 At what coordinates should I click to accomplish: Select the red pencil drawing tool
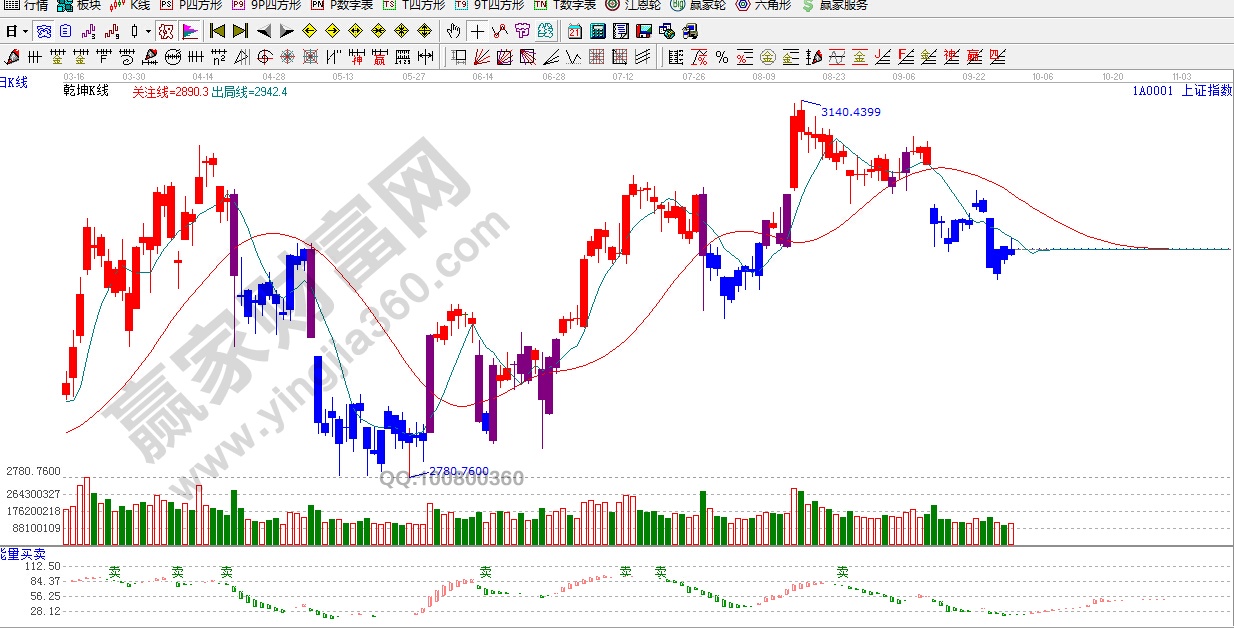(13, 56)
